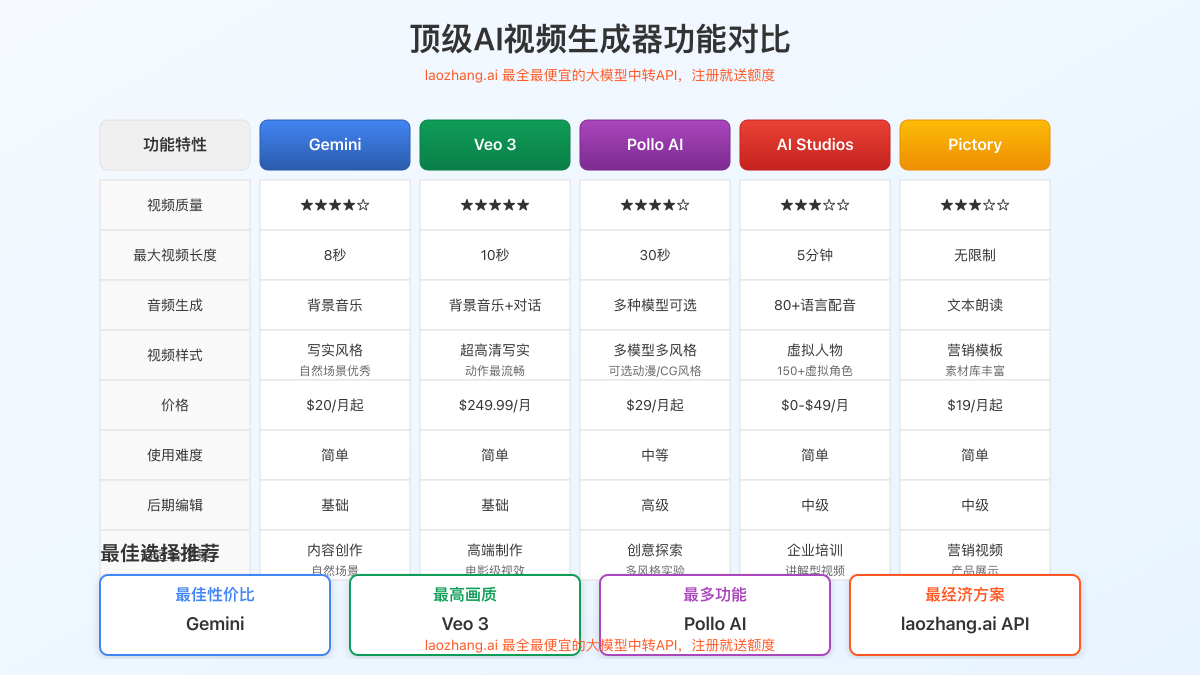1200x675 pixels.
Task: Click Pictory's video quality star rating
Action: coord(975,205)
